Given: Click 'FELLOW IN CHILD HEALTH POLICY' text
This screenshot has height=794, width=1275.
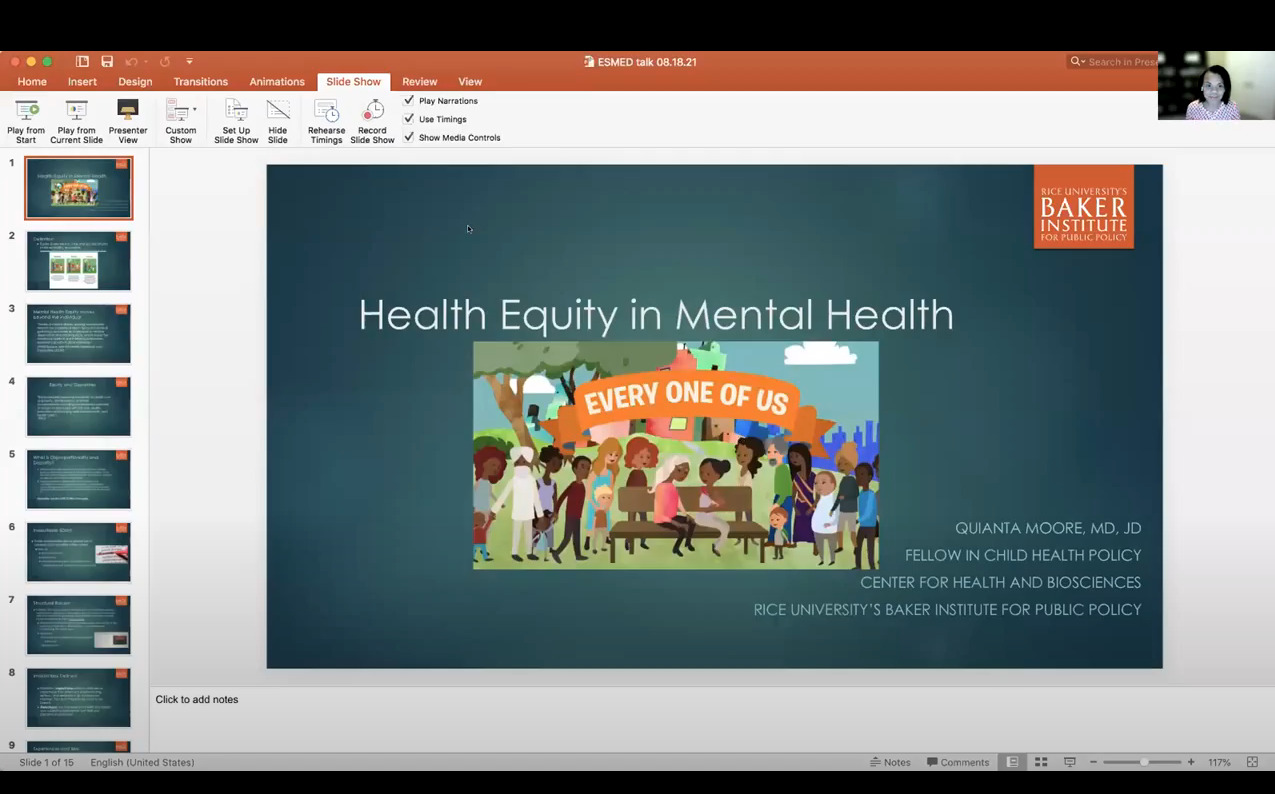Looking at the screenshot, I should pos(1023,555).
